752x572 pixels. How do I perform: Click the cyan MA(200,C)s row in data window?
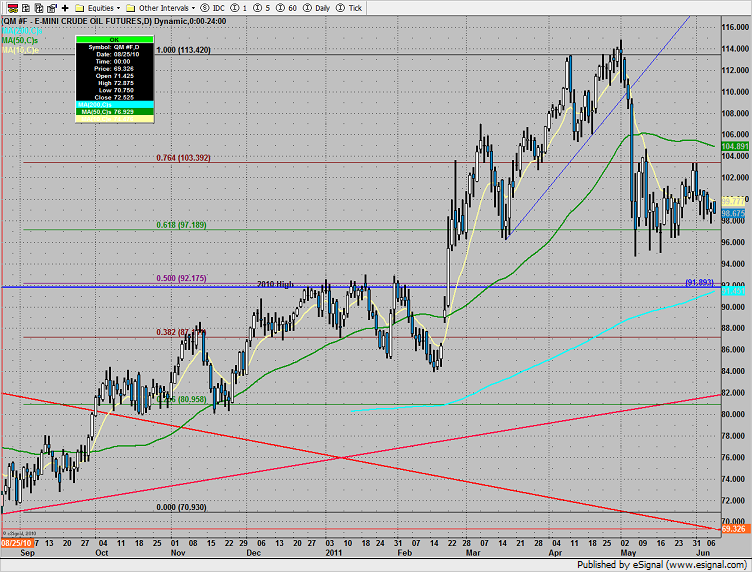115,105
